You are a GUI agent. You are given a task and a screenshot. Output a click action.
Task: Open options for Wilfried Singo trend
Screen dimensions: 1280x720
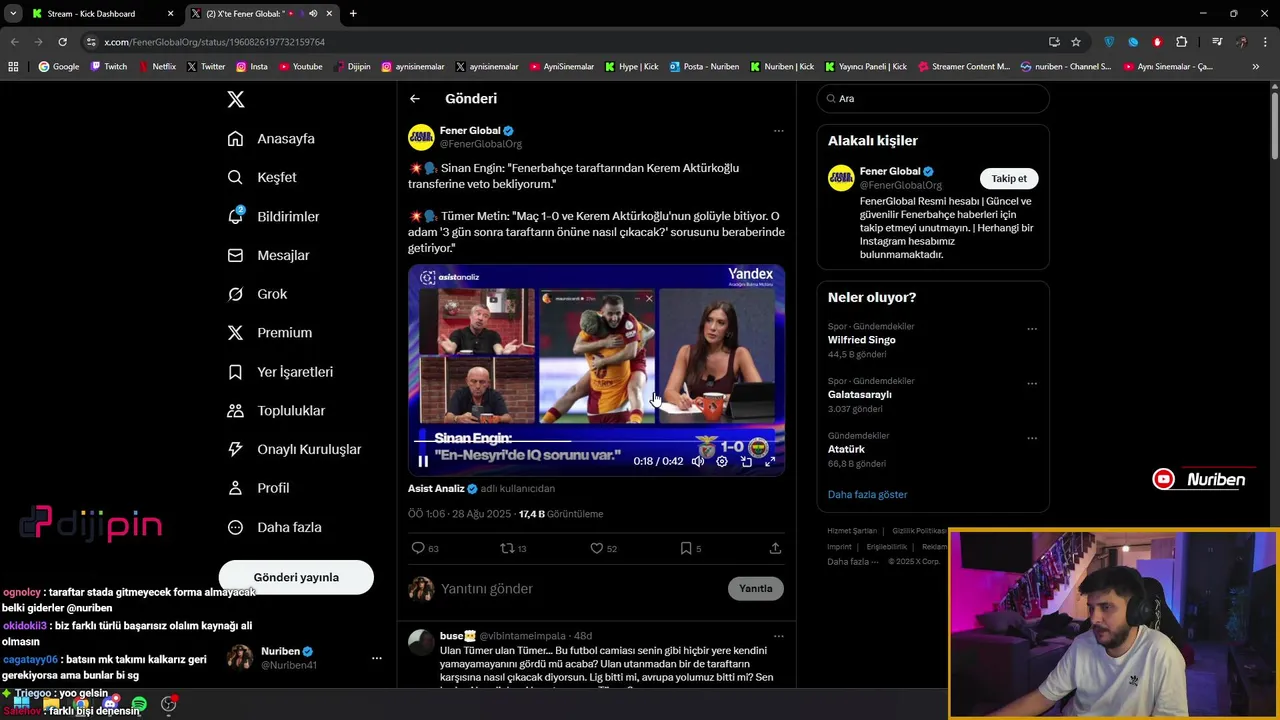pos(1032,329)
